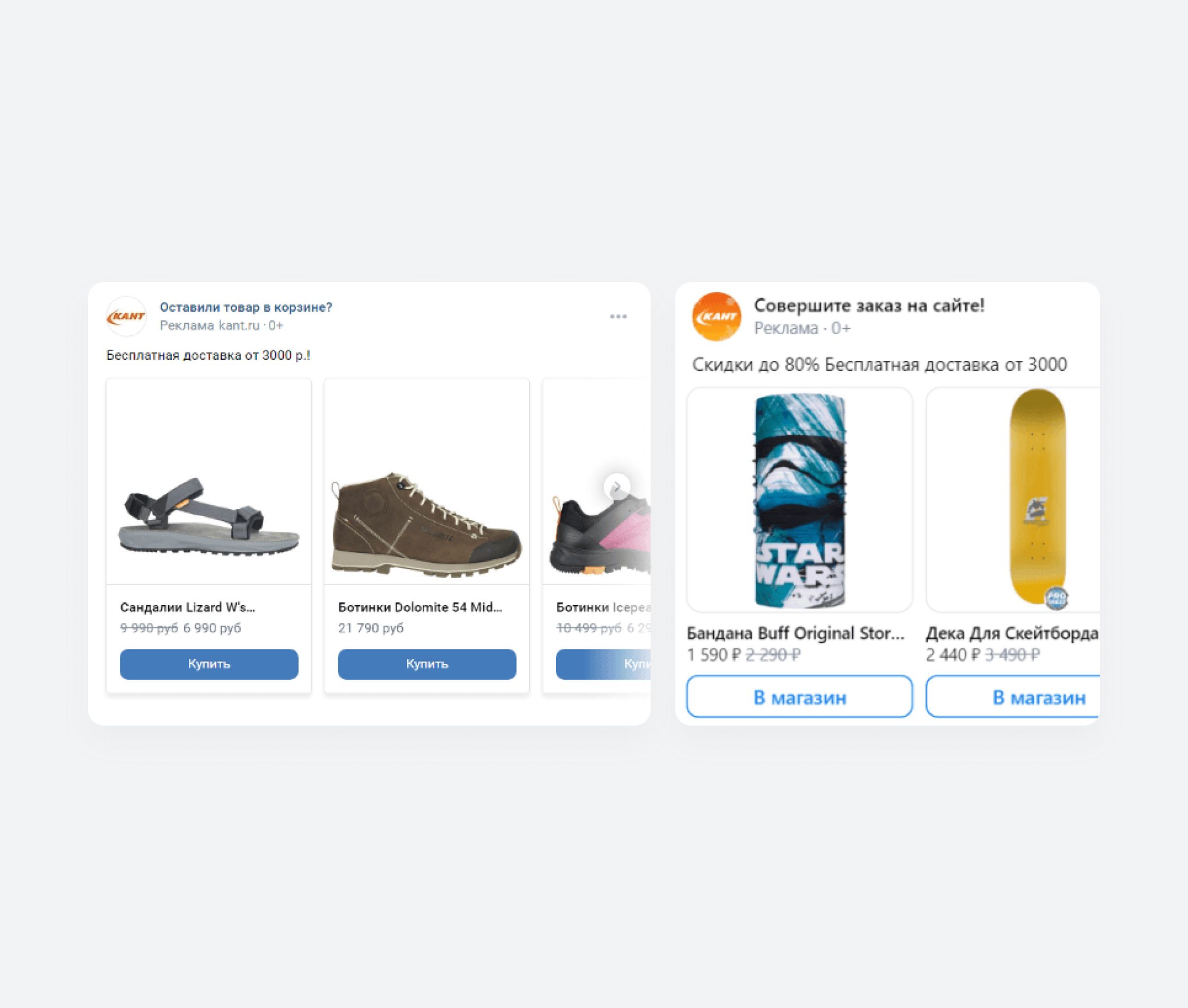Click the Kant logo avatar in left ad
1188x1008 pixels.
[126, 316]
